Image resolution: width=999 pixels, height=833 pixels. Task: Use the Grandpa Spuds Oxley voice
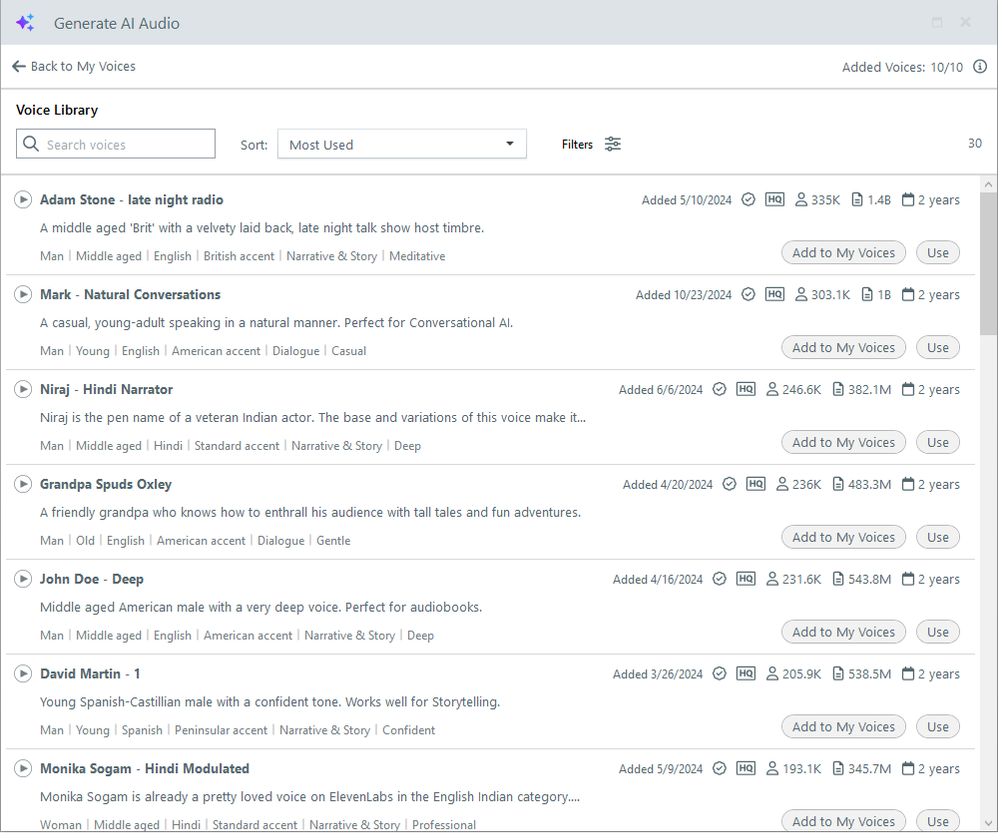[x=937, y=538]
